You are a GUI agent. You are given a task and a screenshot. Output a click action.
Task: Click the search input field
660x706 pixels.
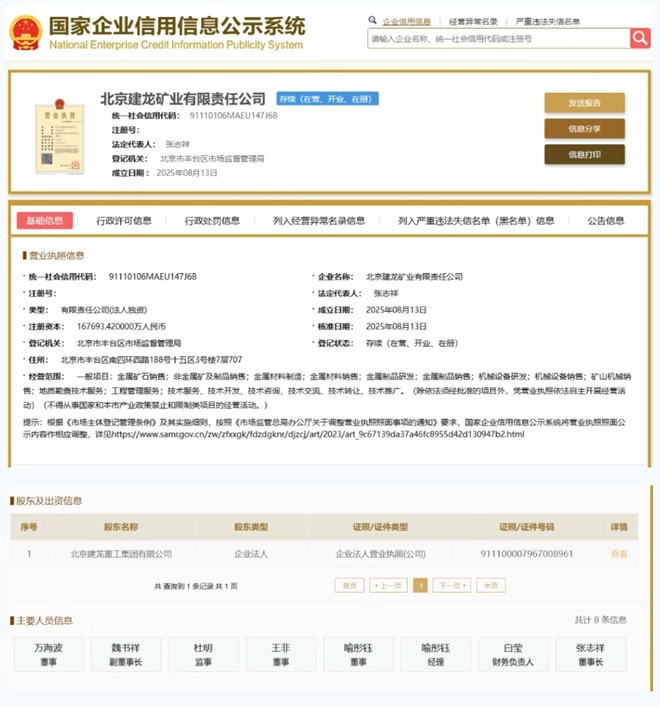498,38
